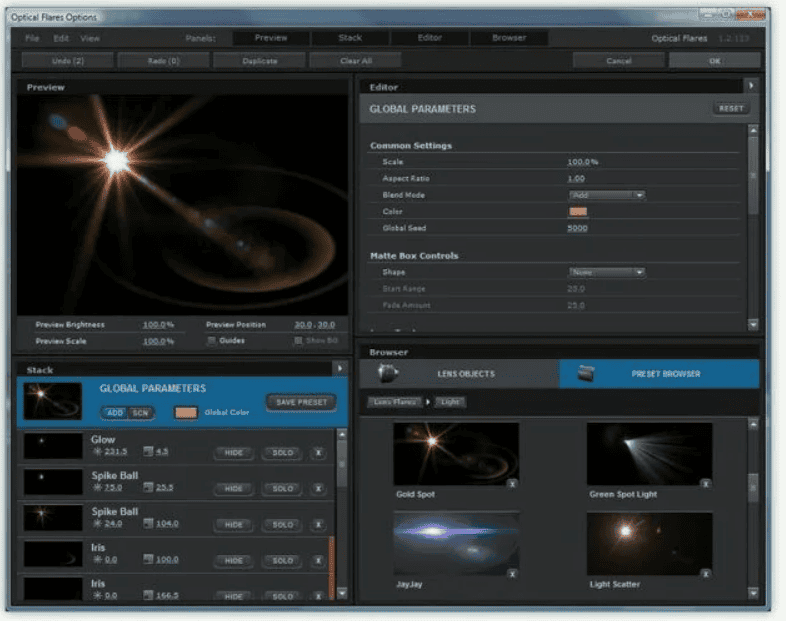The image size is (786, 621).
Task: Click the scale icon beside Spike Ball 25.5
Action: point(148,487)
